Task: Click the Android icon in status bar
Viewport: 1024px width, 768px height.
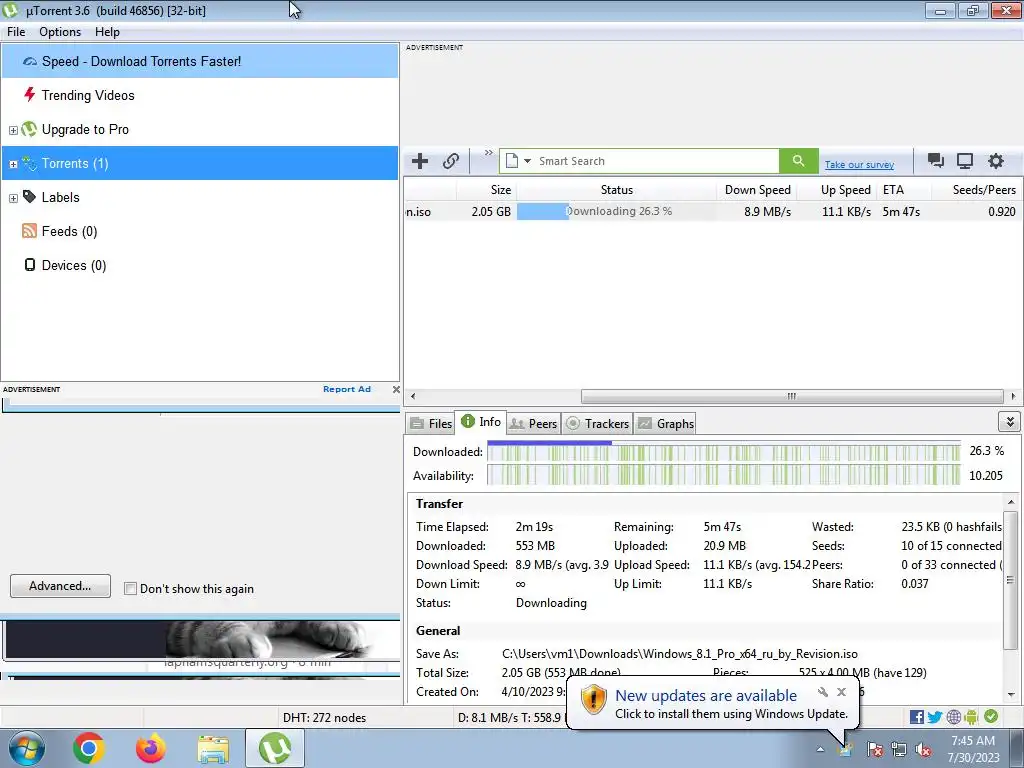Action: [971, 717]
